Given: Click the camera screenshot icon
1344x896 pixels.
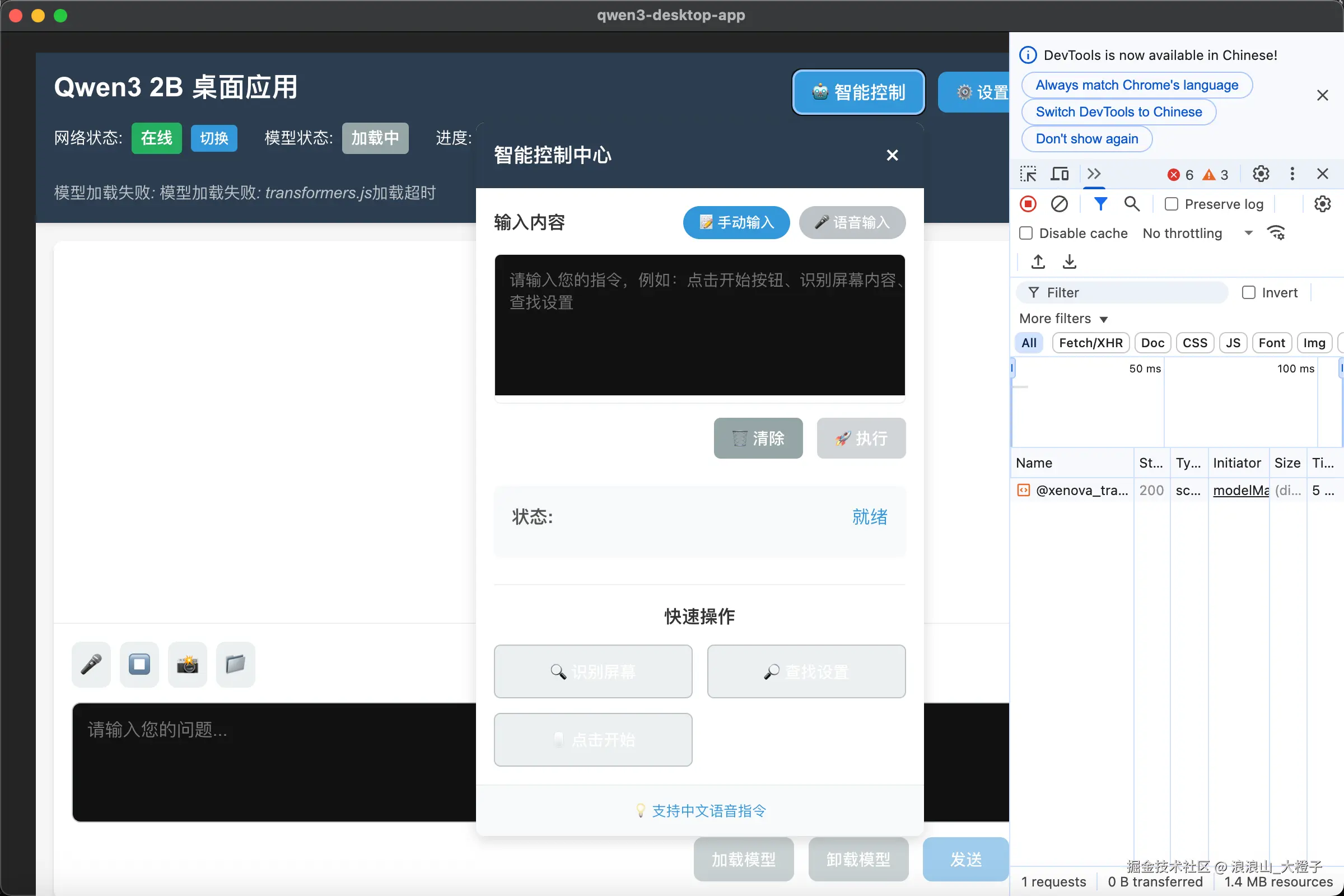Looking at the screenshot, I should [x=188, y=664].
